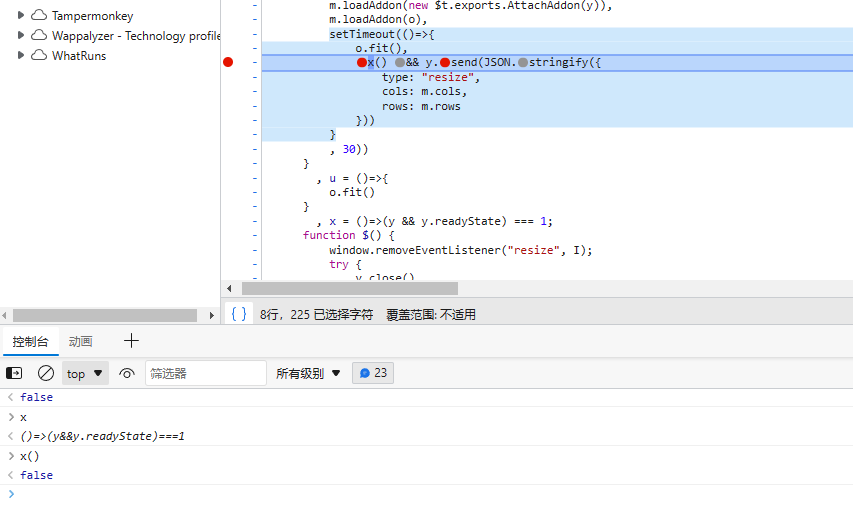Open the top context dropdown
Screen dimensions: 853x505
coord(85,373)
